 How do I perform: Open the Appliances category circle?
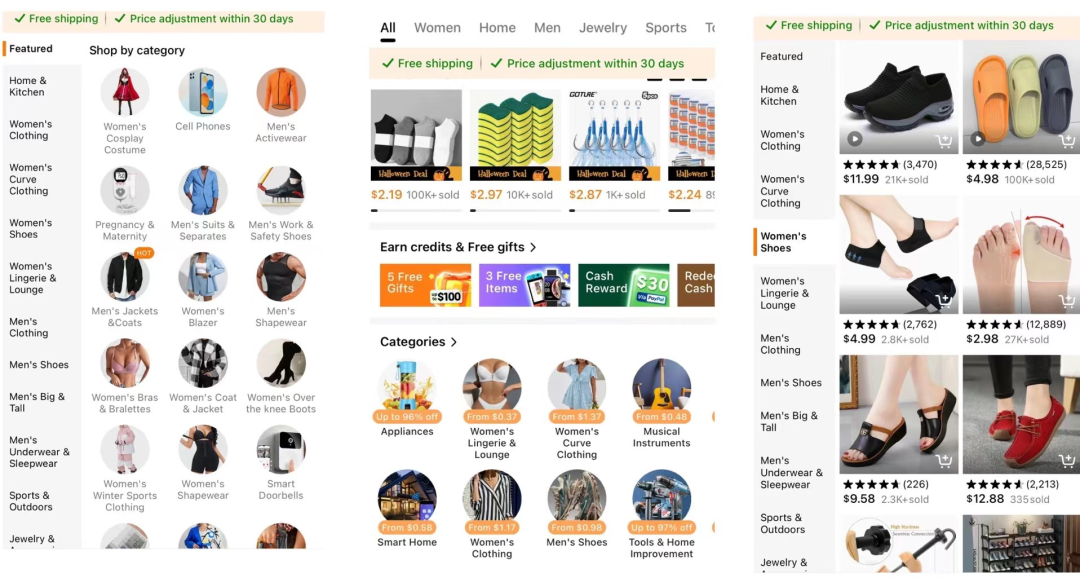(x=407, y=389)
